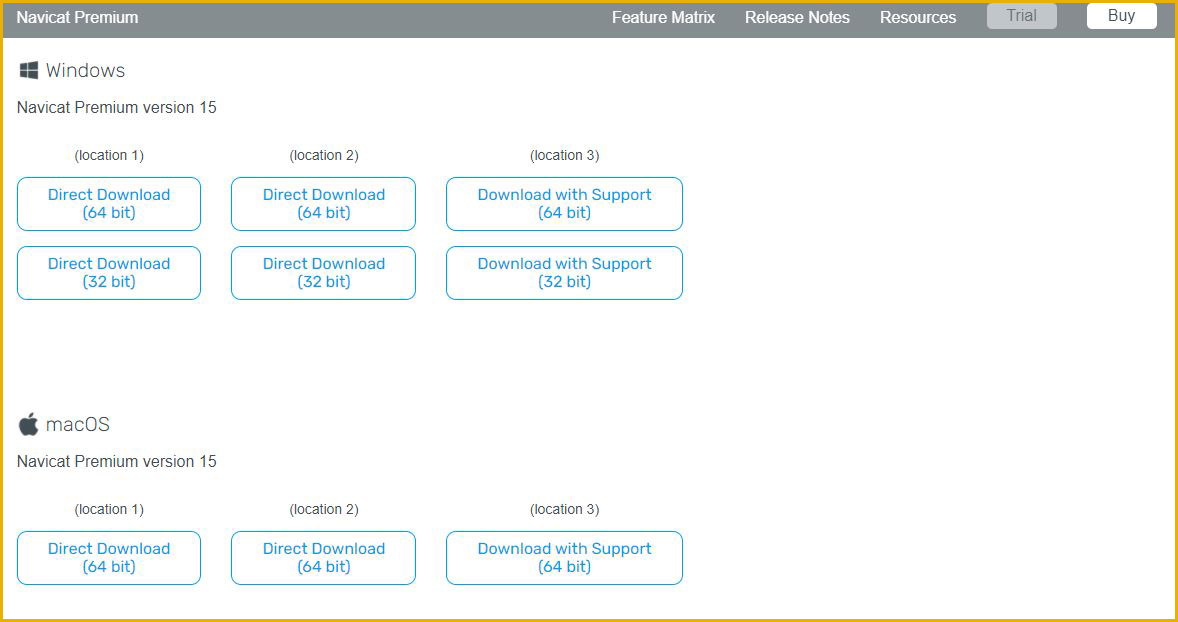This screenshot has width=1178, height=622.
Task: Download Windows 32 bit from location 2
Action: tap(324, 273)
